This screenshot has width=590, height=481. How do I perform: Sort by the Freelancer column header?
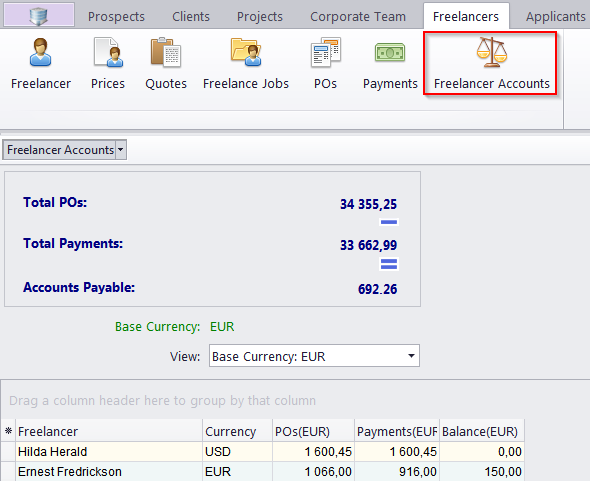point(109,431)
